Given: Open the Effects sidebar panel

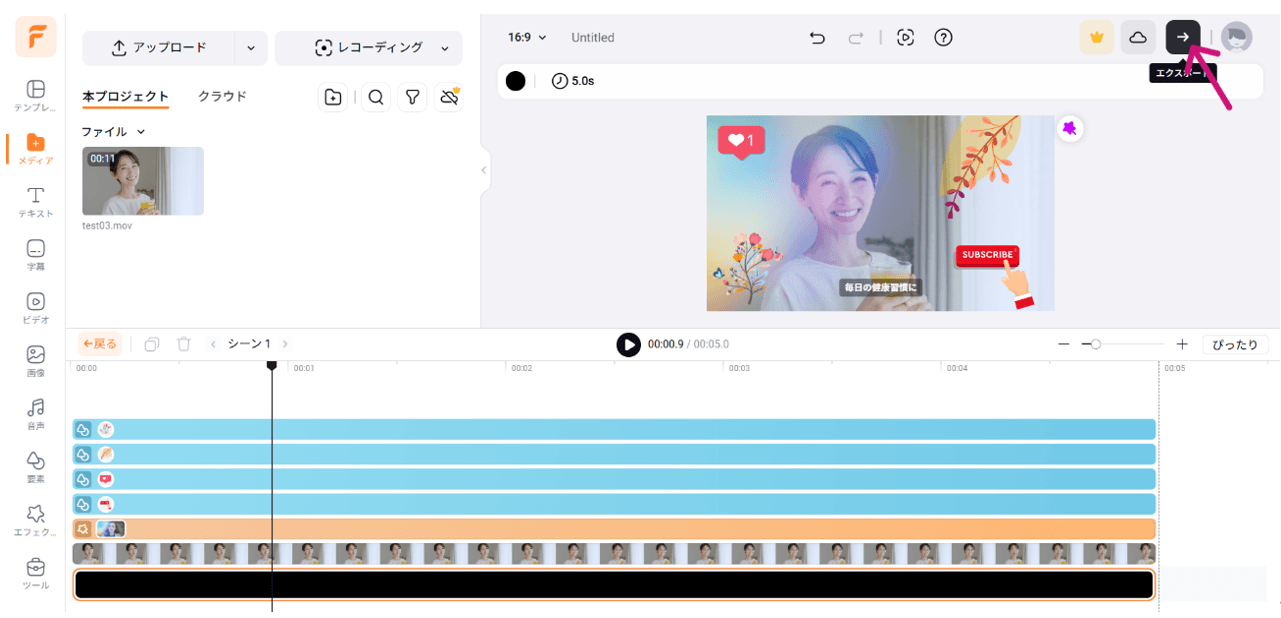Looking at the screenshot, I should click(35, 520).
